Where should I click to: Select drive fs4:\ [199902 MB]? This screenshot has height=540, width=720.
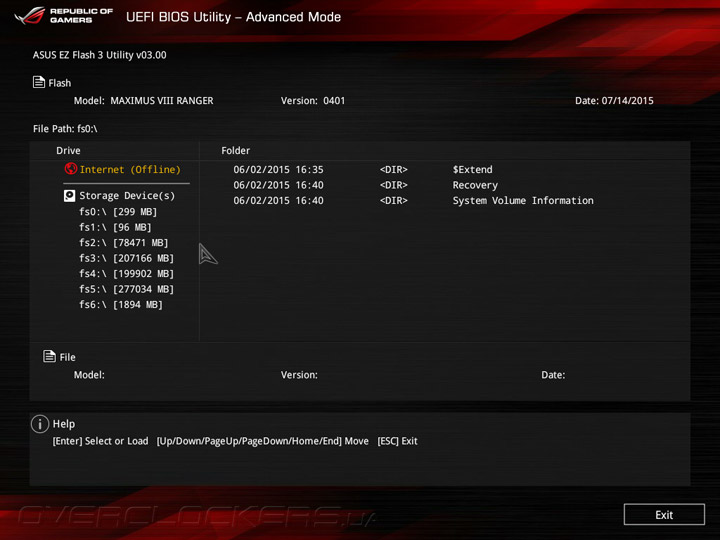126,274
